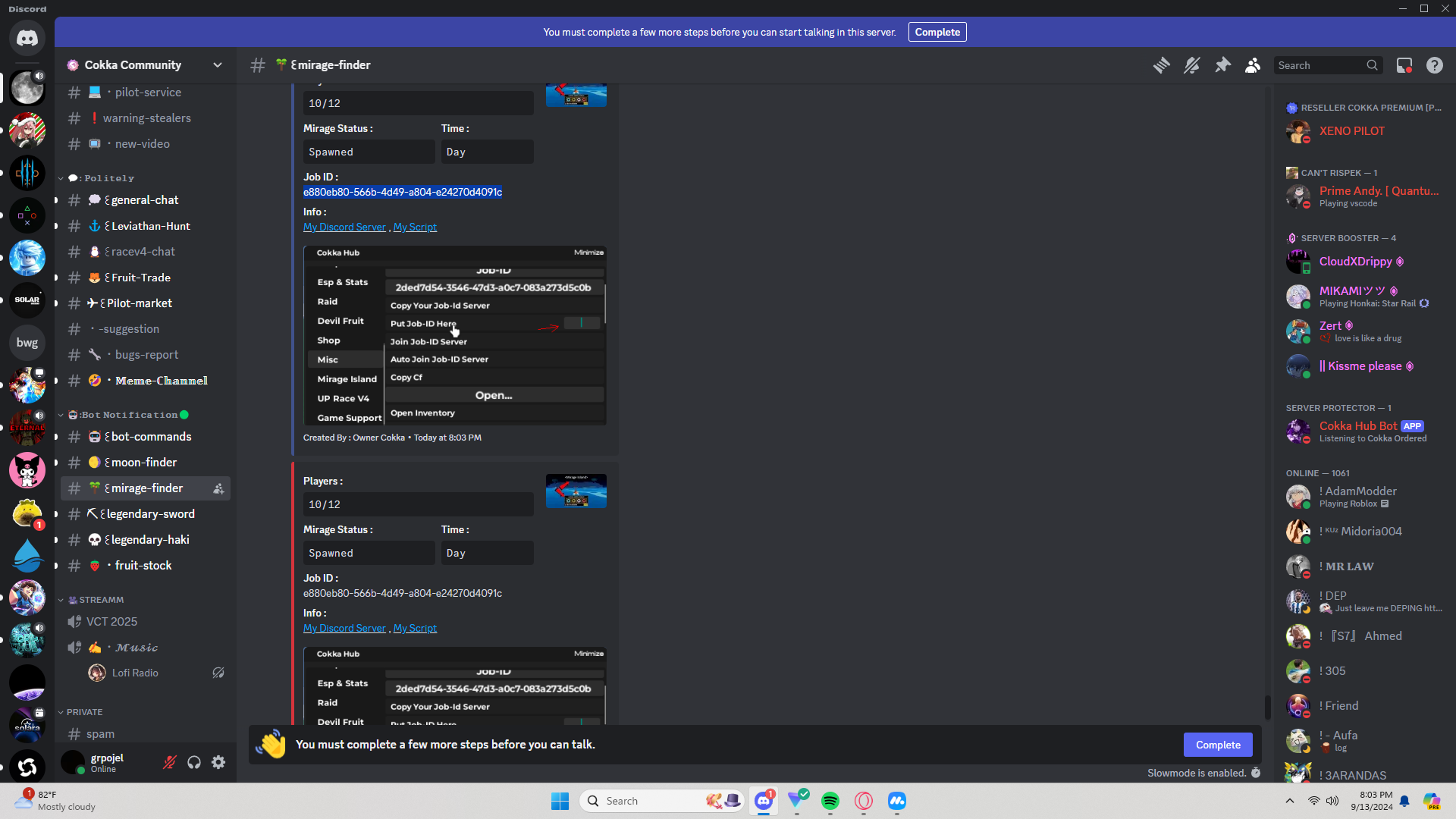Click the Windows Start button
The width and height of the screenshot is (1456, 819).
point(560,801)
